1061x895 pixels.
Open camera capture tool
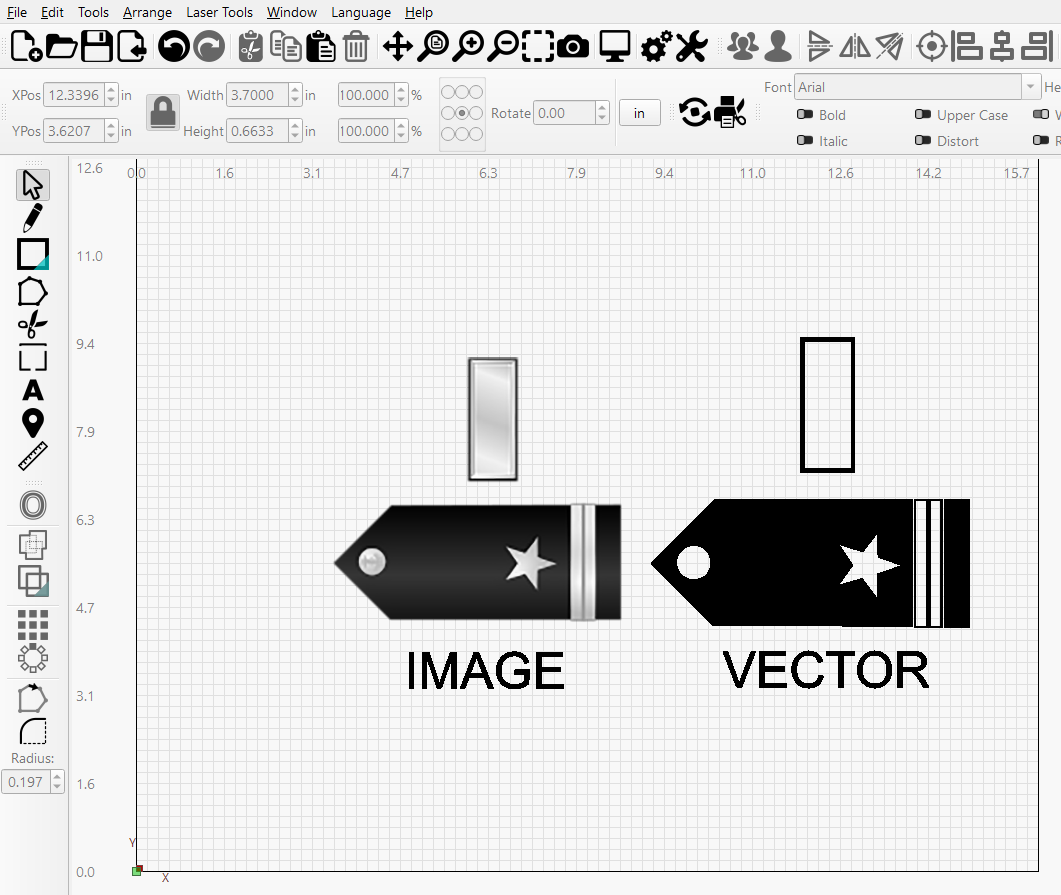coord(573,47)
